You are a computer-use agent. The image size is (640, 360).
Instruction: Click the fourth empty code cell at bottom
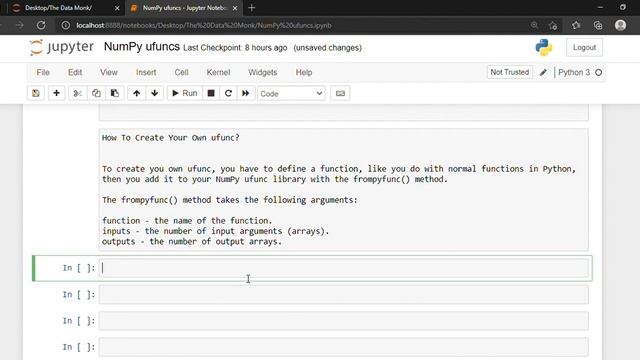coord(344,347)
